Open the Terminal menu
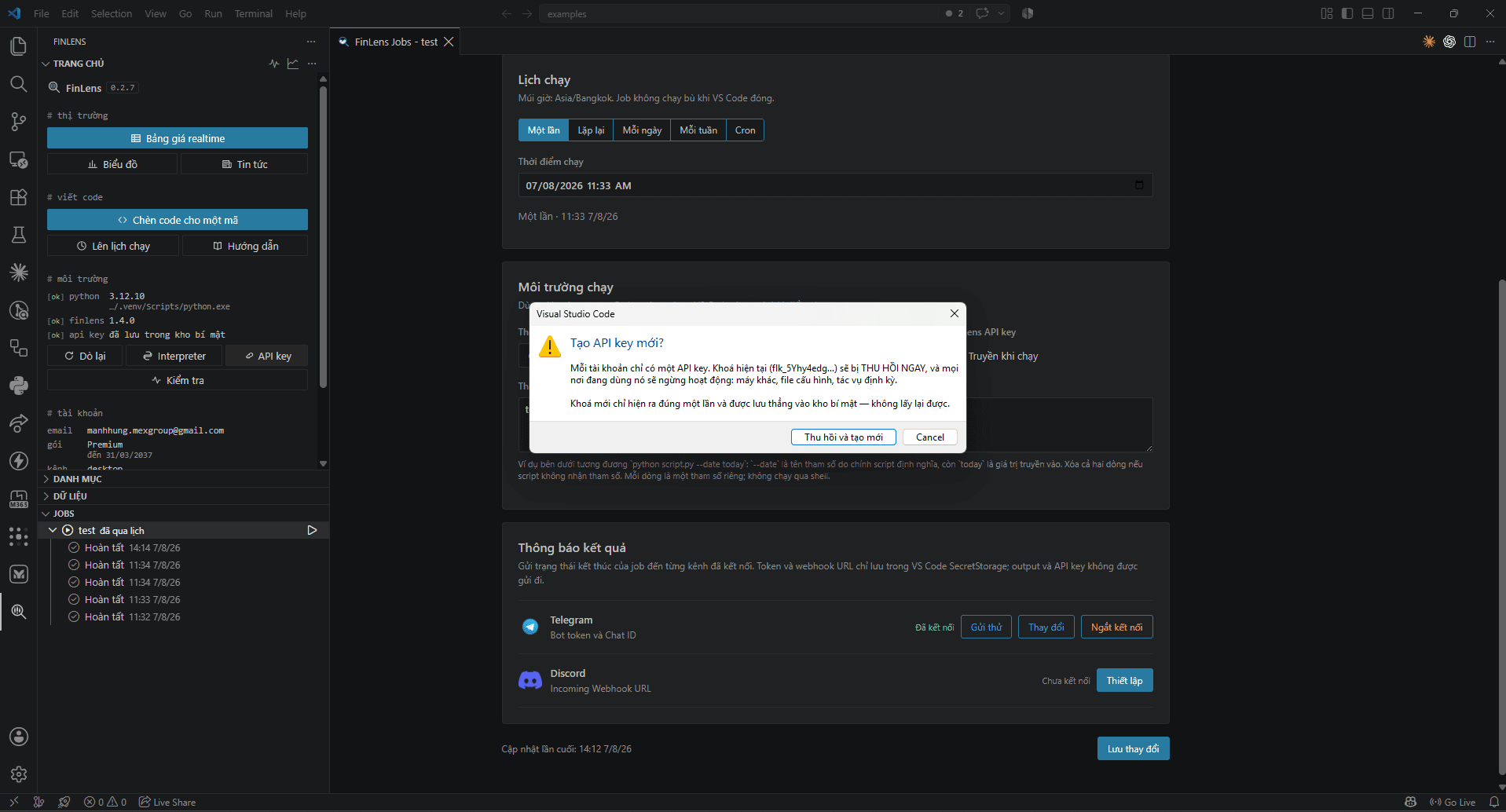The height and width of the screenshot is (812, 1506). (x=253, y=13)
